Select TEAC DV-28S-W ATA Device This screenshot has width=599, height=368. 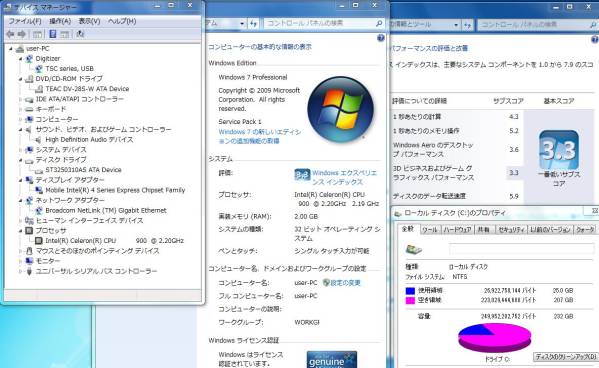coord(87,89)
